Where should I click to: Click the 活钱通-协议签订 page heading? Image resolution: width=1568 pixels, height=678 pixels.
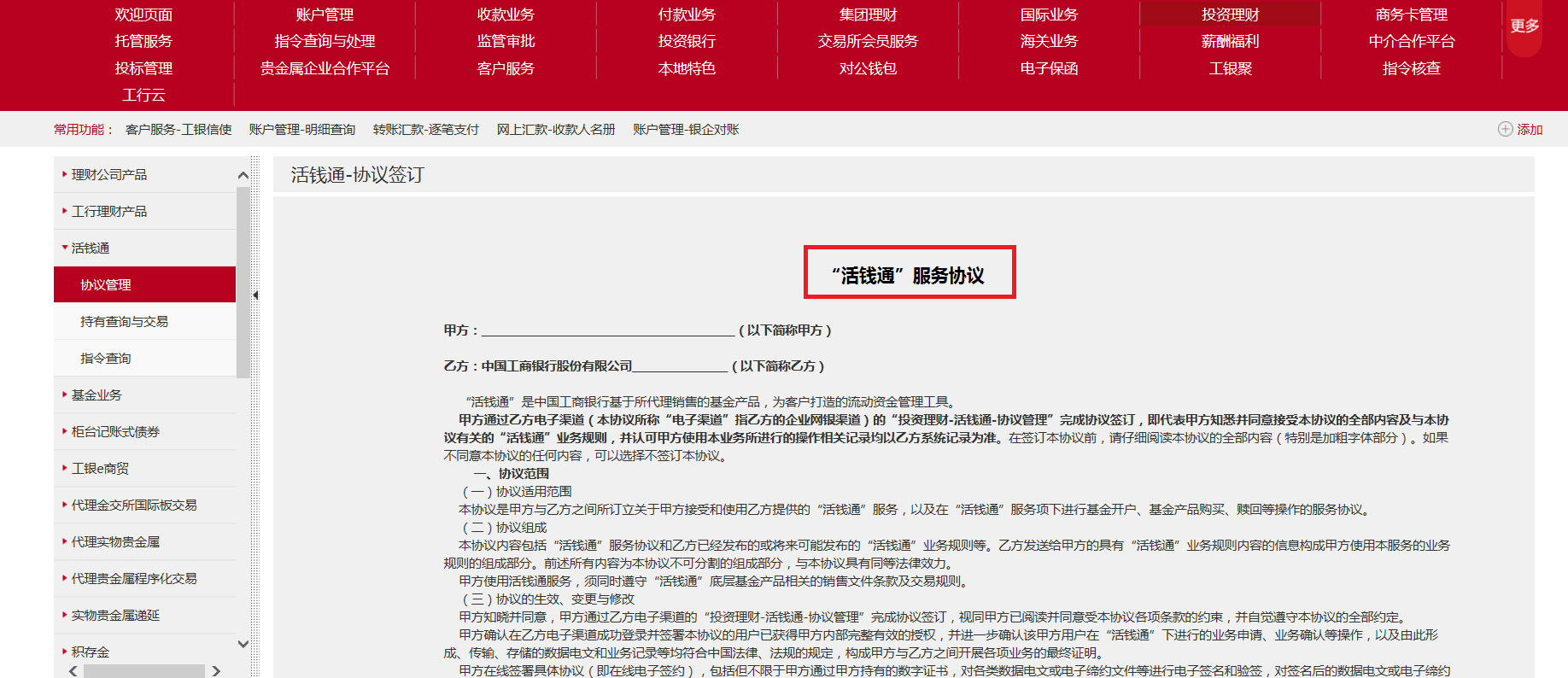click(x=358, y=175)
